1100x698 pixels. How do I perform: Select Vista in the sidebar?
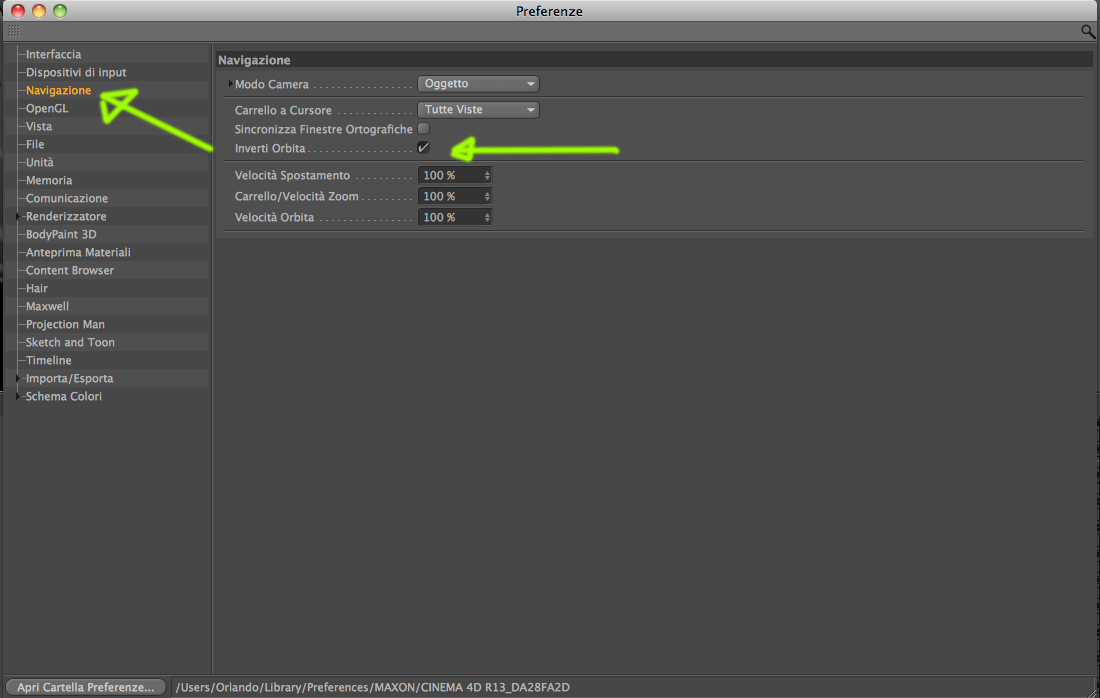(x=39, y=126)
